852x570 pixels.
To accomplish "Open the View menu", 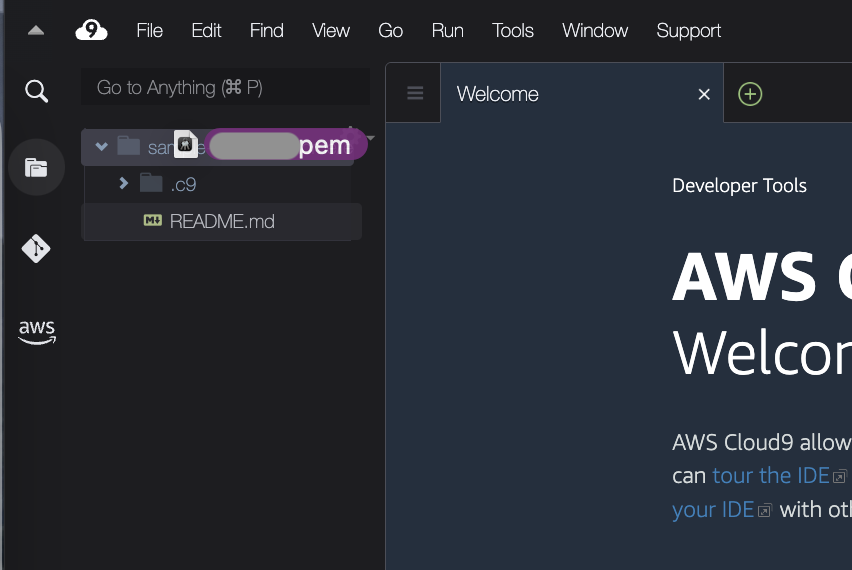I will pyautogui.click(x=331, y=30).
